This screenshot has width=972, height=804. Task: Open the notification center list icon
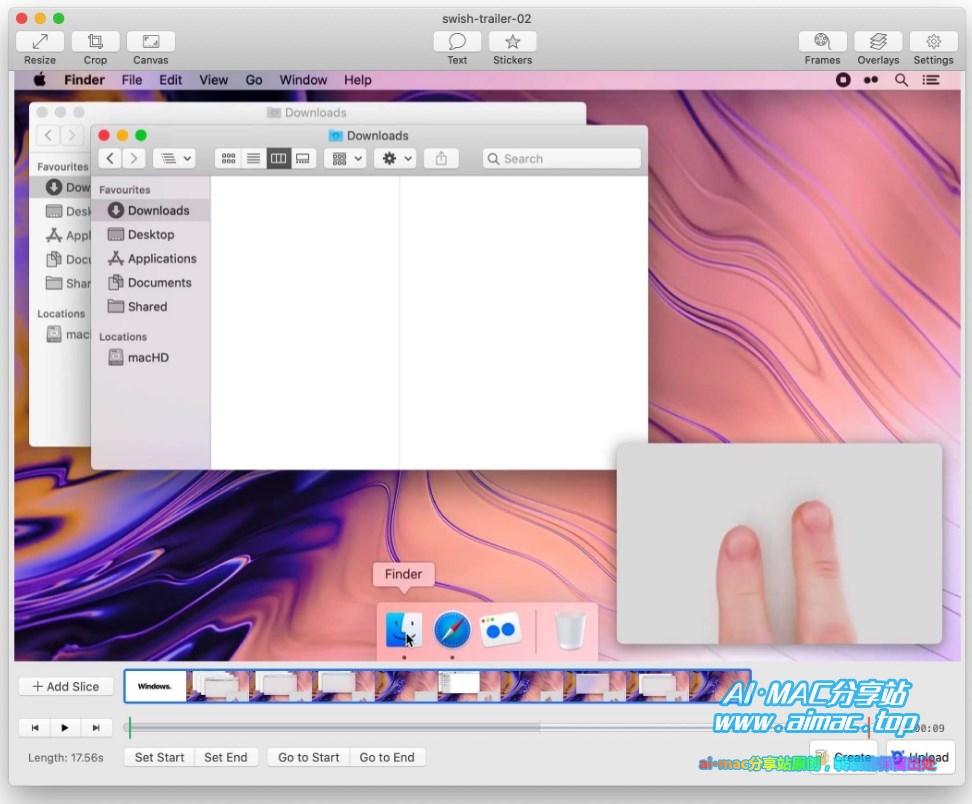click(x=930, y=80)
